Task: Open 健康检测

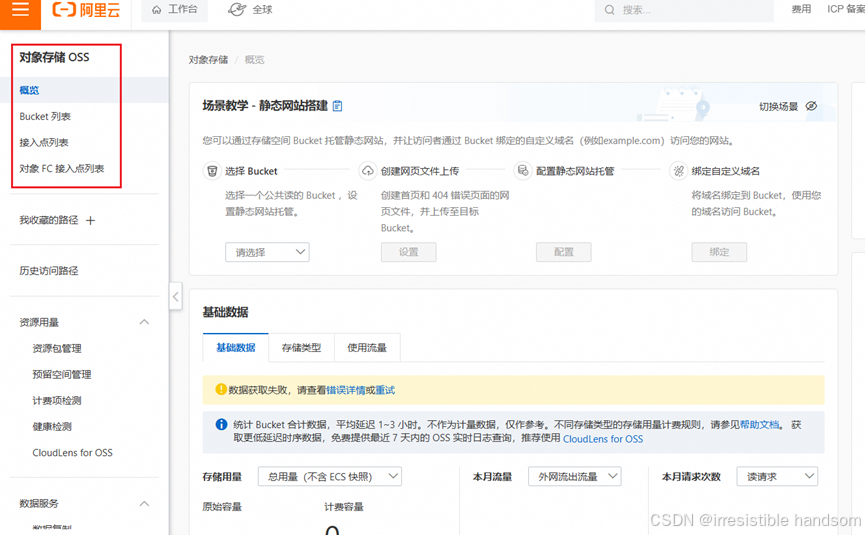Action: [52, 426]
